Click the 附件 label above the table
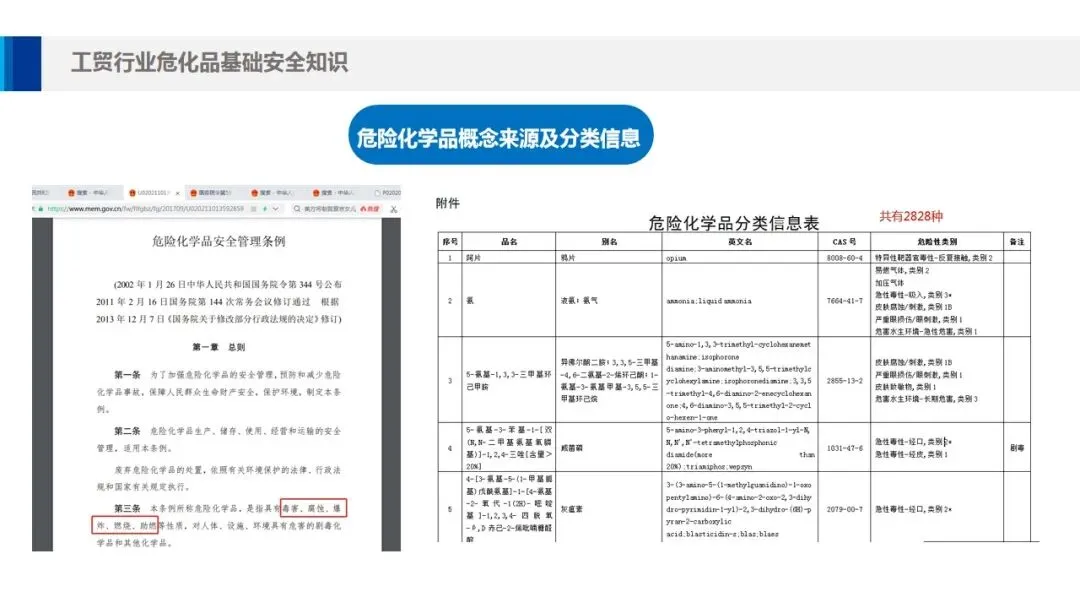 [x=448, y=203]
